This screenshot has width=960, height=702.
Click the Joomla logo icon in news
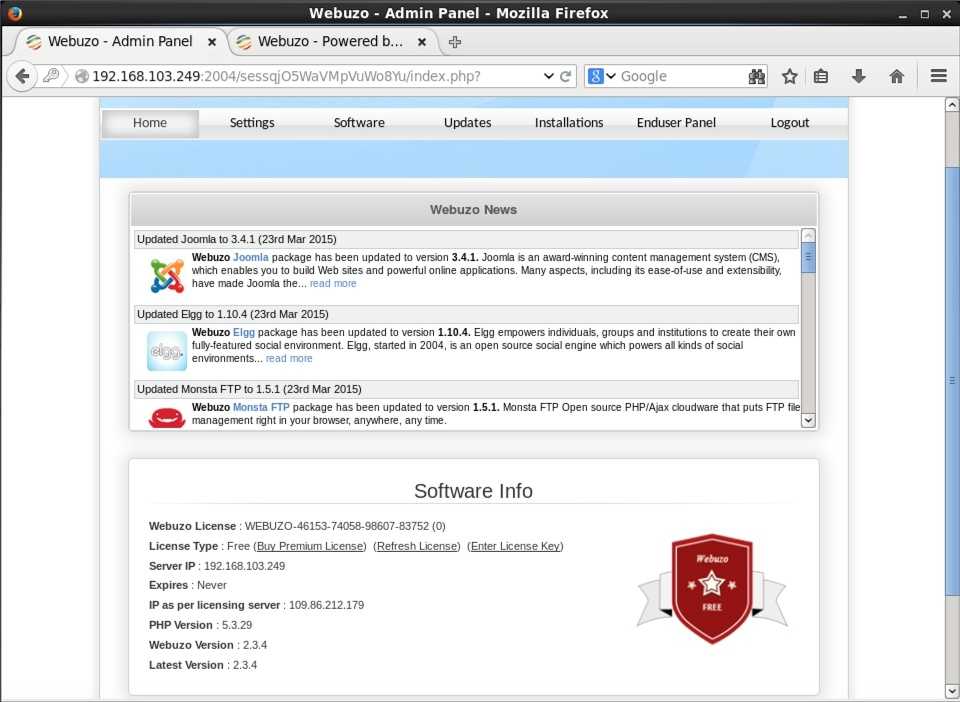167,275
